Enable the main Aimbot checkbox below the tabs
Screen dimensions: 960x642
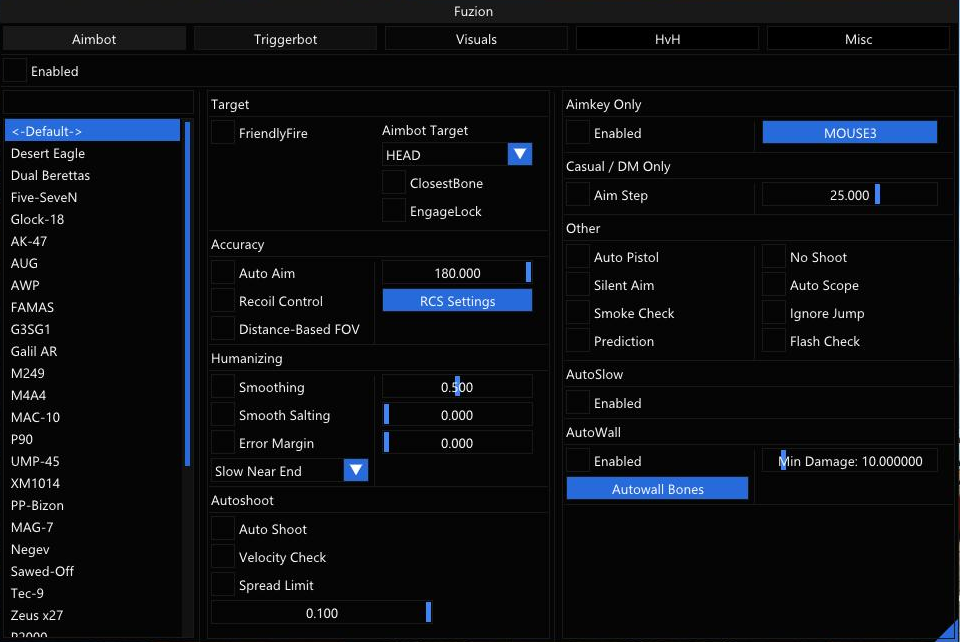click(15, 71)
